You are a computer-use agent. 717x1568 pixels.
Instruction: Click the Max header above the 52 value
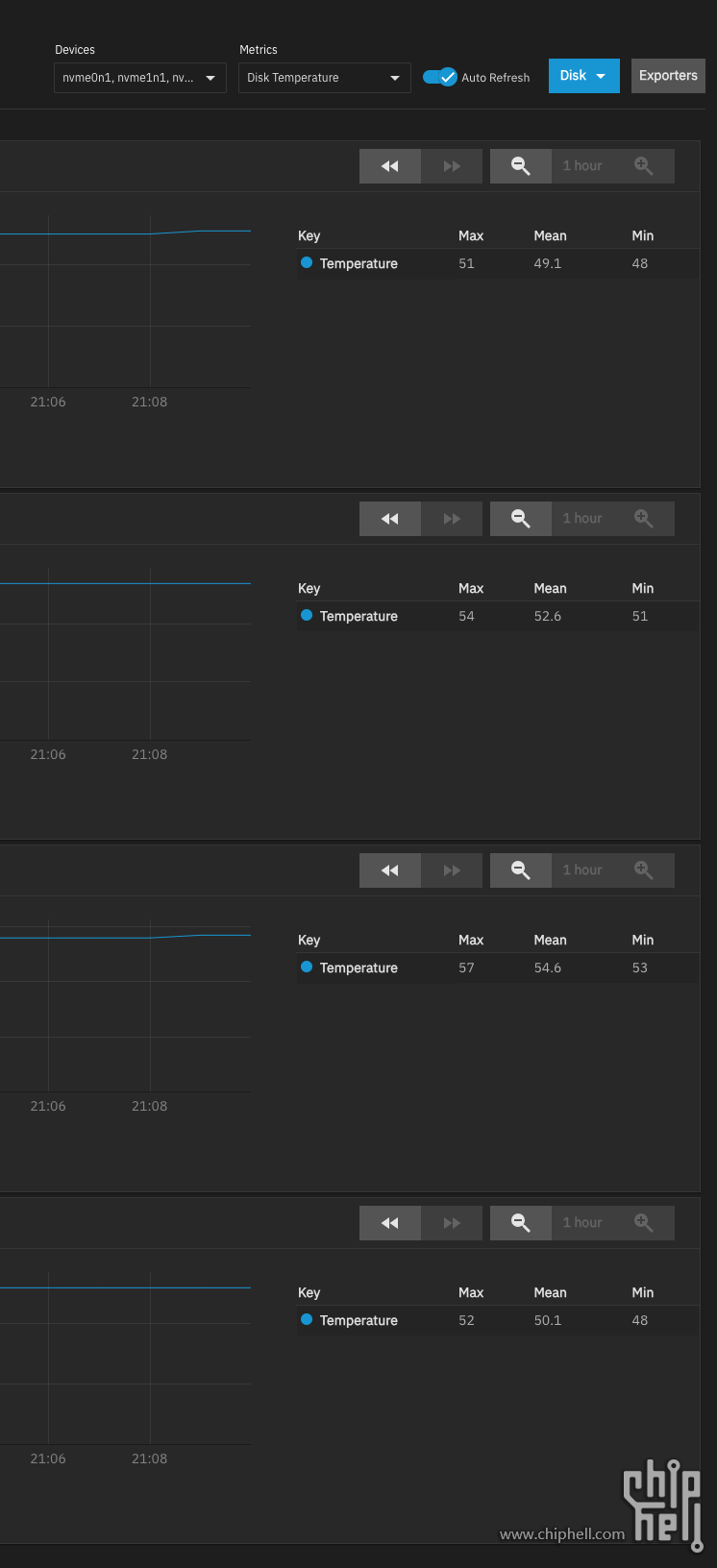point(471,1292)
